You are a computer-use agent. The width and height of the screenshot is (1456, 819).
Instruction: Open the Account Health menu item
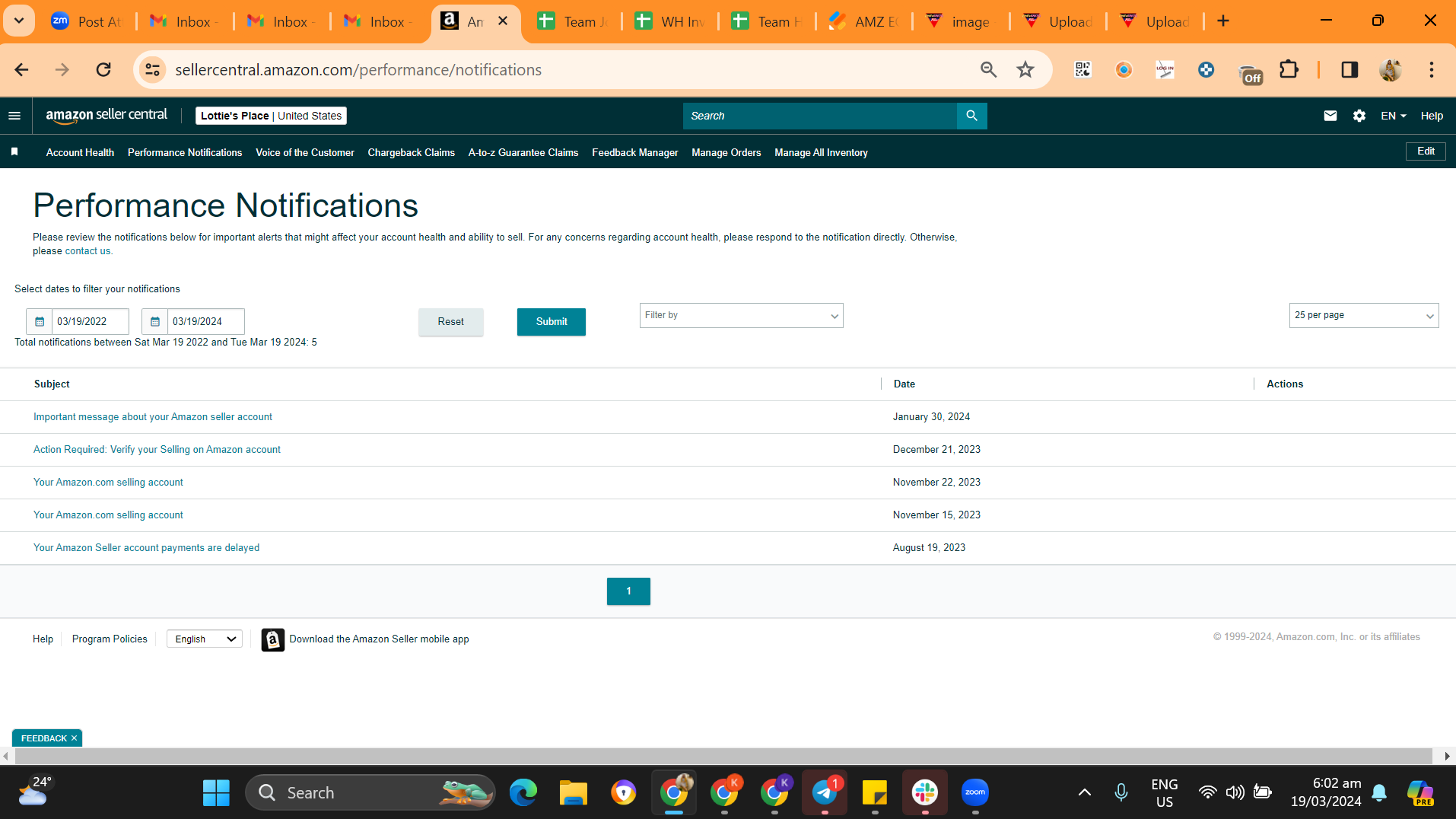pos(80,152)
